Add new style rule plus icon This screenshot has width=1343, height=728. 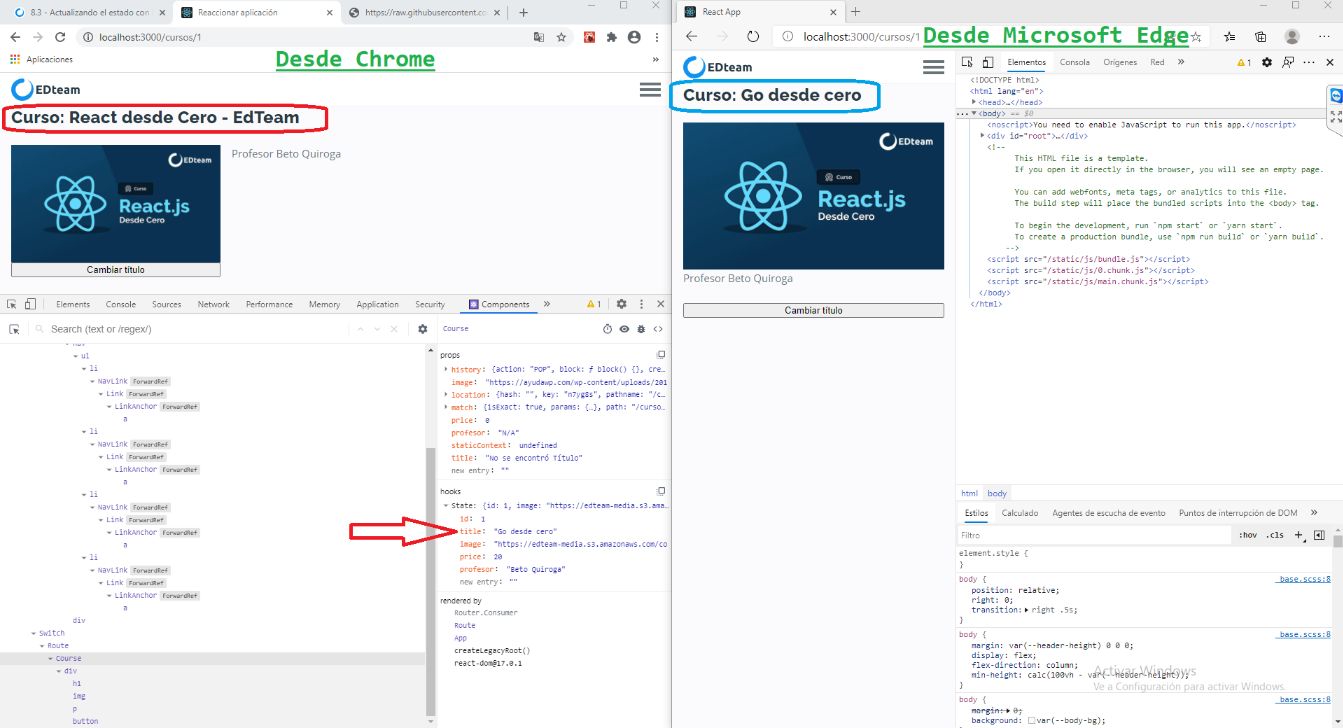(x=1299, y=535)
